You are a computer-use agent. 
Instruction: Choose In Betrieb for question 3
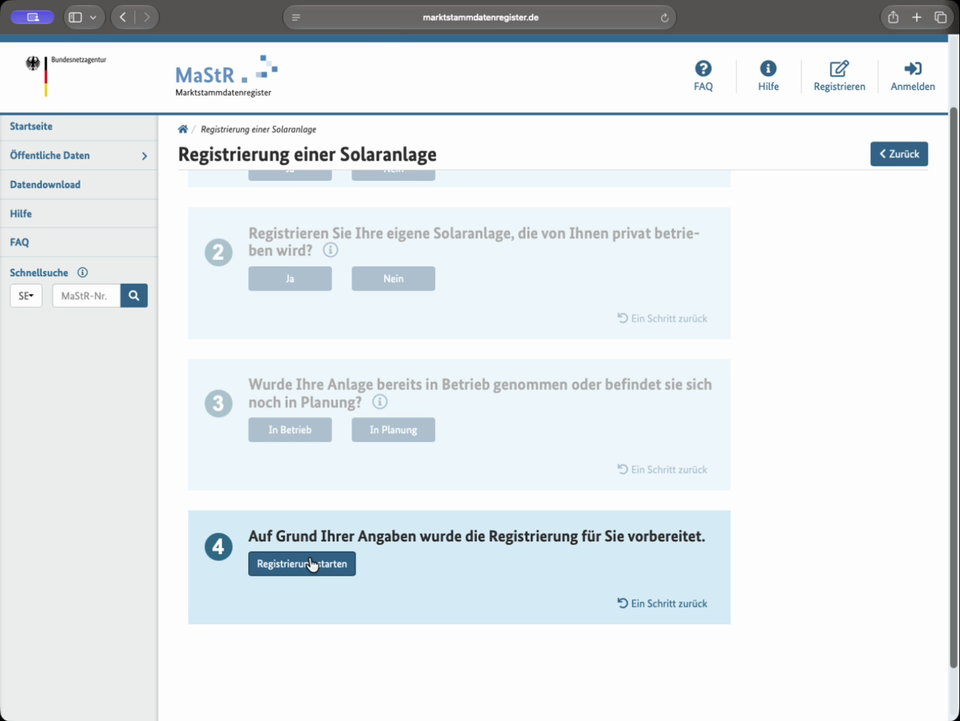click(290, 430)
